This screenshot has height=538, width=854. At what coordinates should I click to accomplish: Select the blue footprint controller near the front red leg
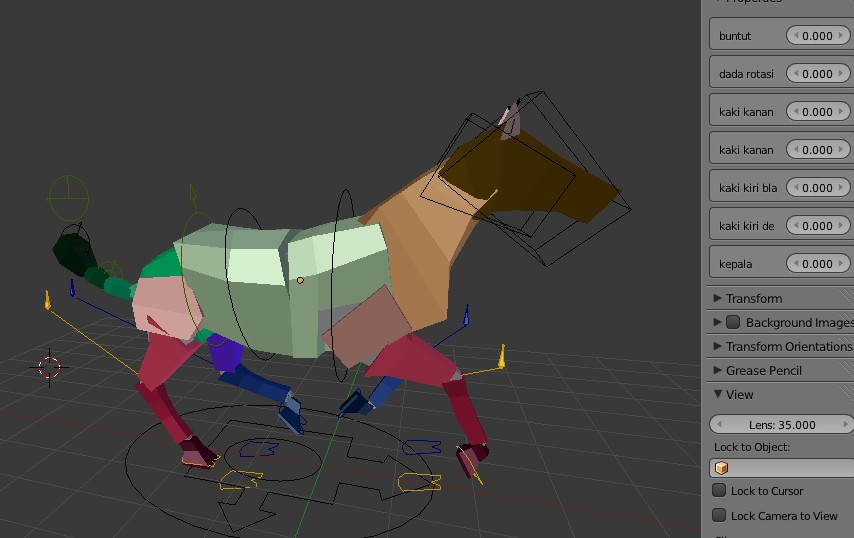coord(422,447)
